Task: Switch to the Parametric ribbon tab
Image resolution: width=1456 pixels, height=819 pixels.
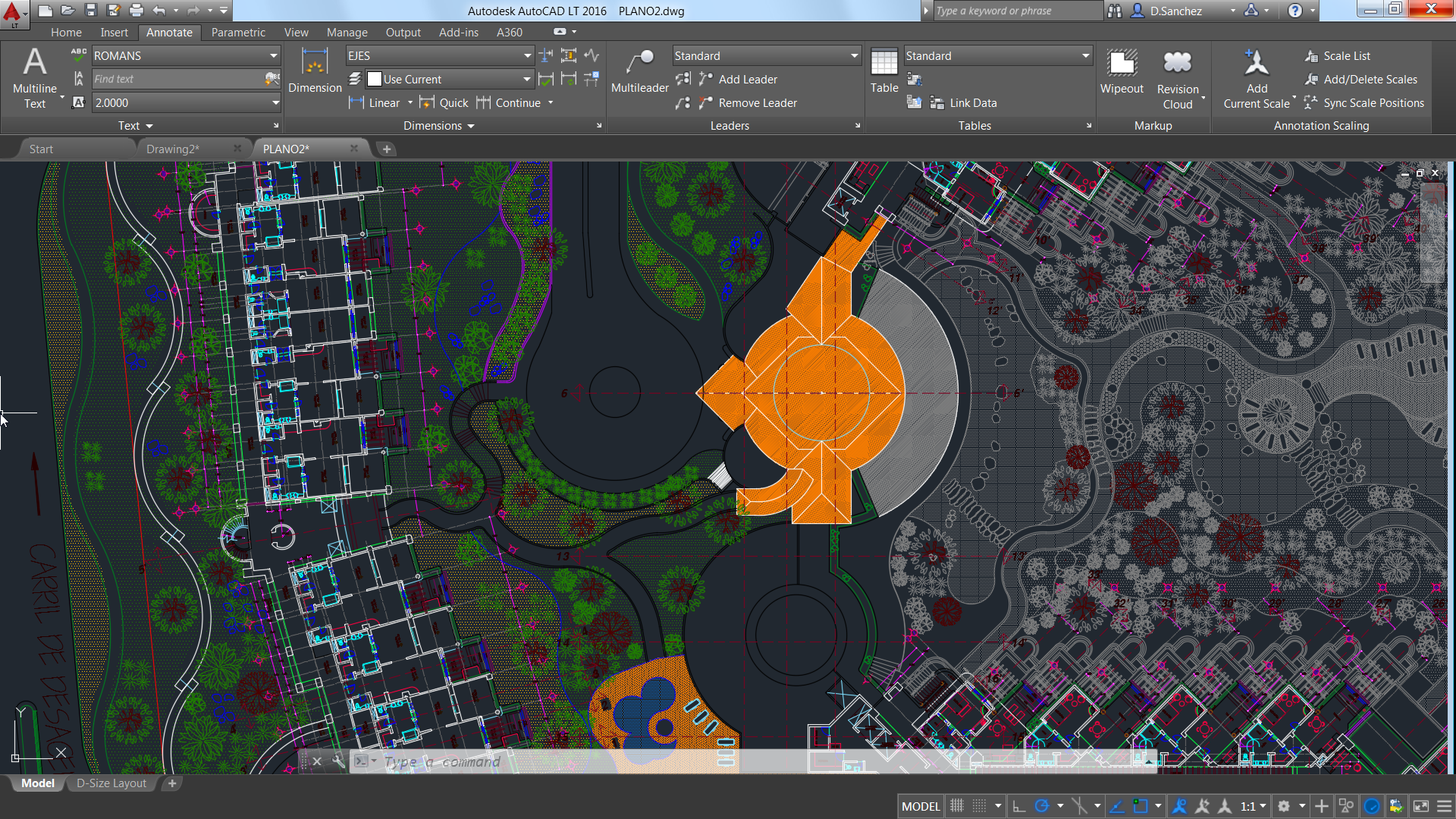Action: pyautogui.click(x=238, y=33)
